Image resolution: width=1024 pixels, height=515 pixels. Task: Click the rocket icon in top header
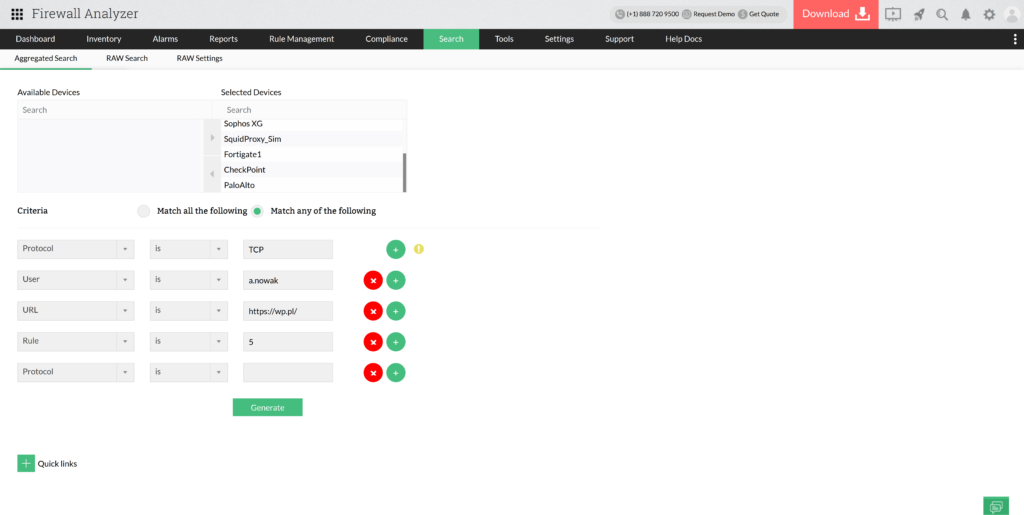[918, 14]
